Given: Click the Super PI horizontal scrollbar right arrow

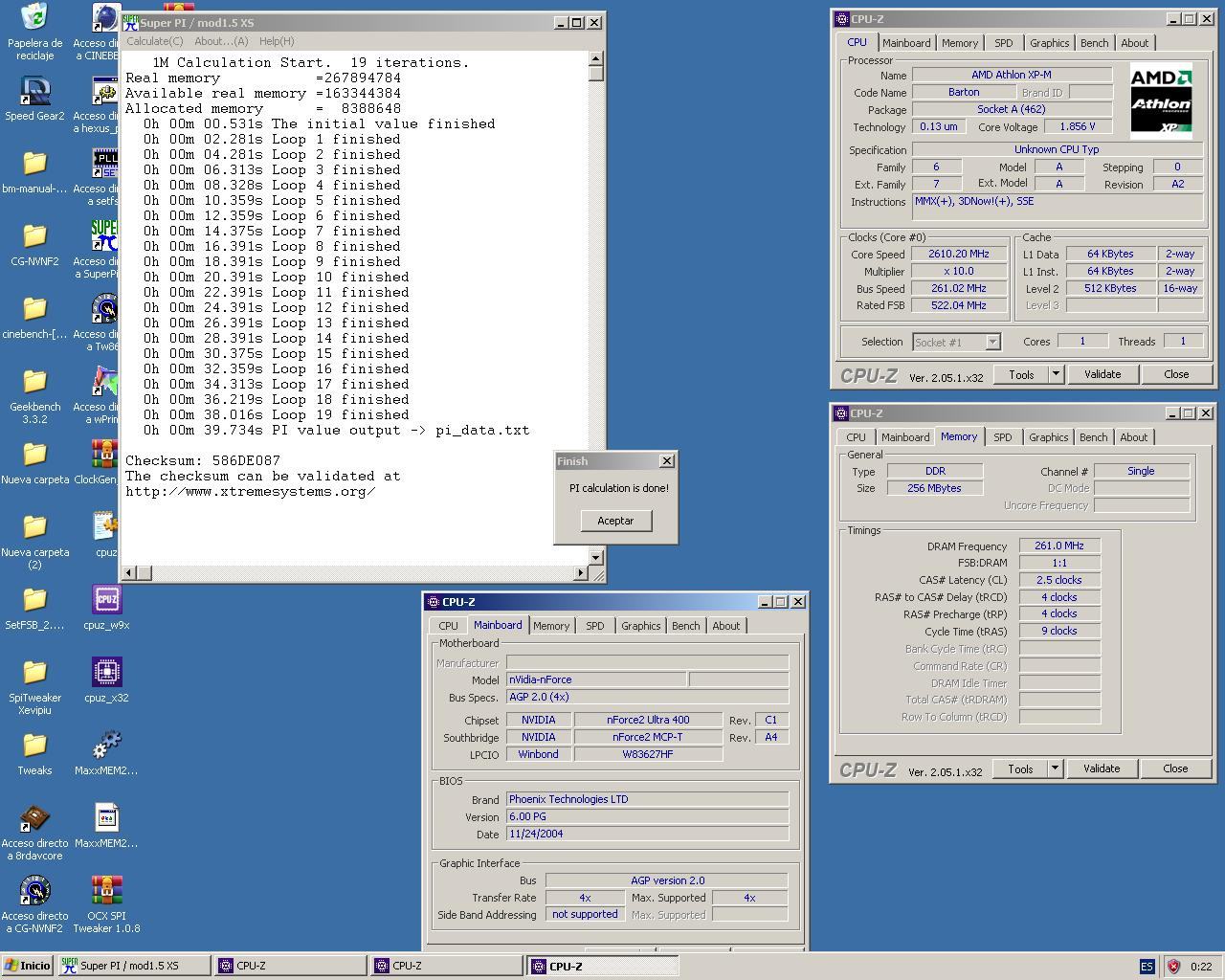Looking at the screenshot, I should coord(580,572).
